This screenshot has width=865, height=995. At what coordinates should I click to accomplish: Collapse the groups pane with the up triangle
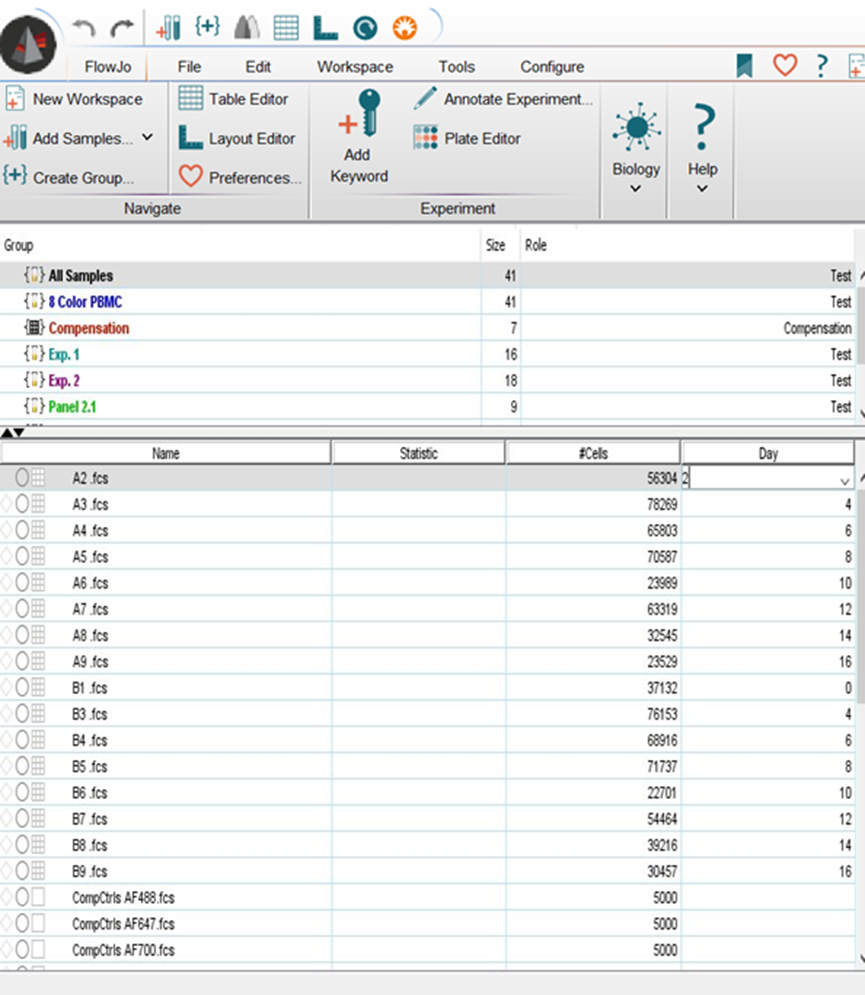pos(6,432)
